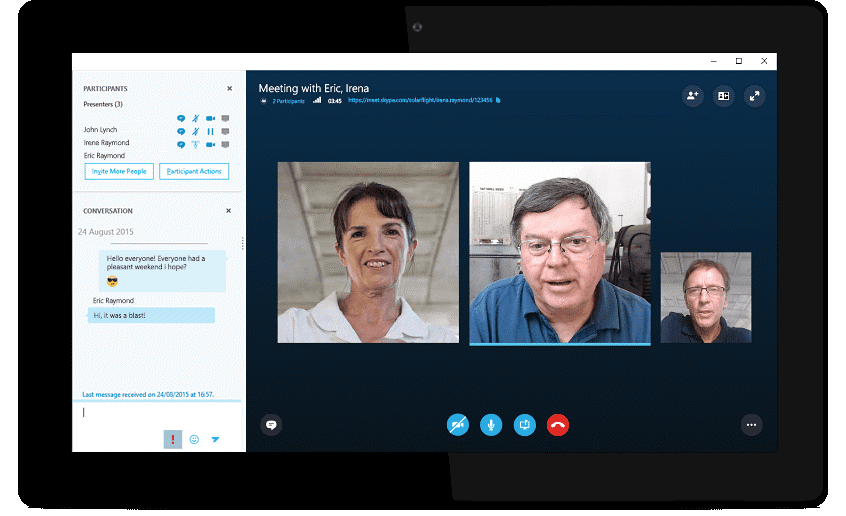The width and height of the screenshot is (846, 516).
Task: Click the small self-preview video
Action: pyautogui.click(x=706, y=298)
